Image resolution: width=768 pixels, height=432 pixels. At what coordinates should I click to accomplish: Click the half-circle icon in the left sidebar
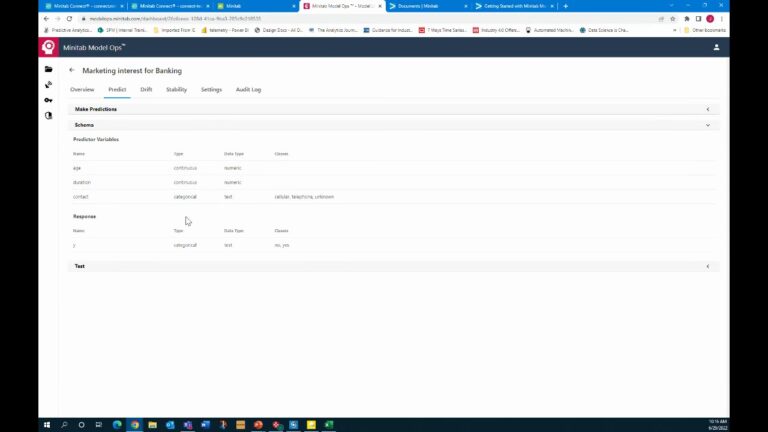48,116
